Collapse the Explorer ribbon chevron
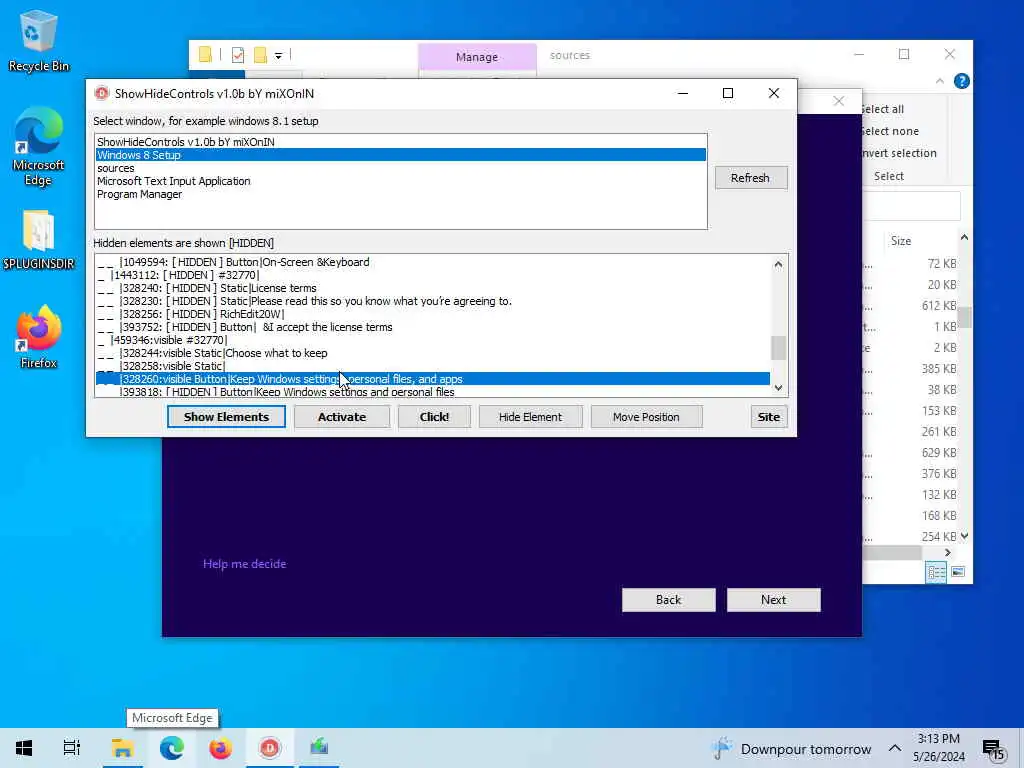 click(x=940, y=81)
